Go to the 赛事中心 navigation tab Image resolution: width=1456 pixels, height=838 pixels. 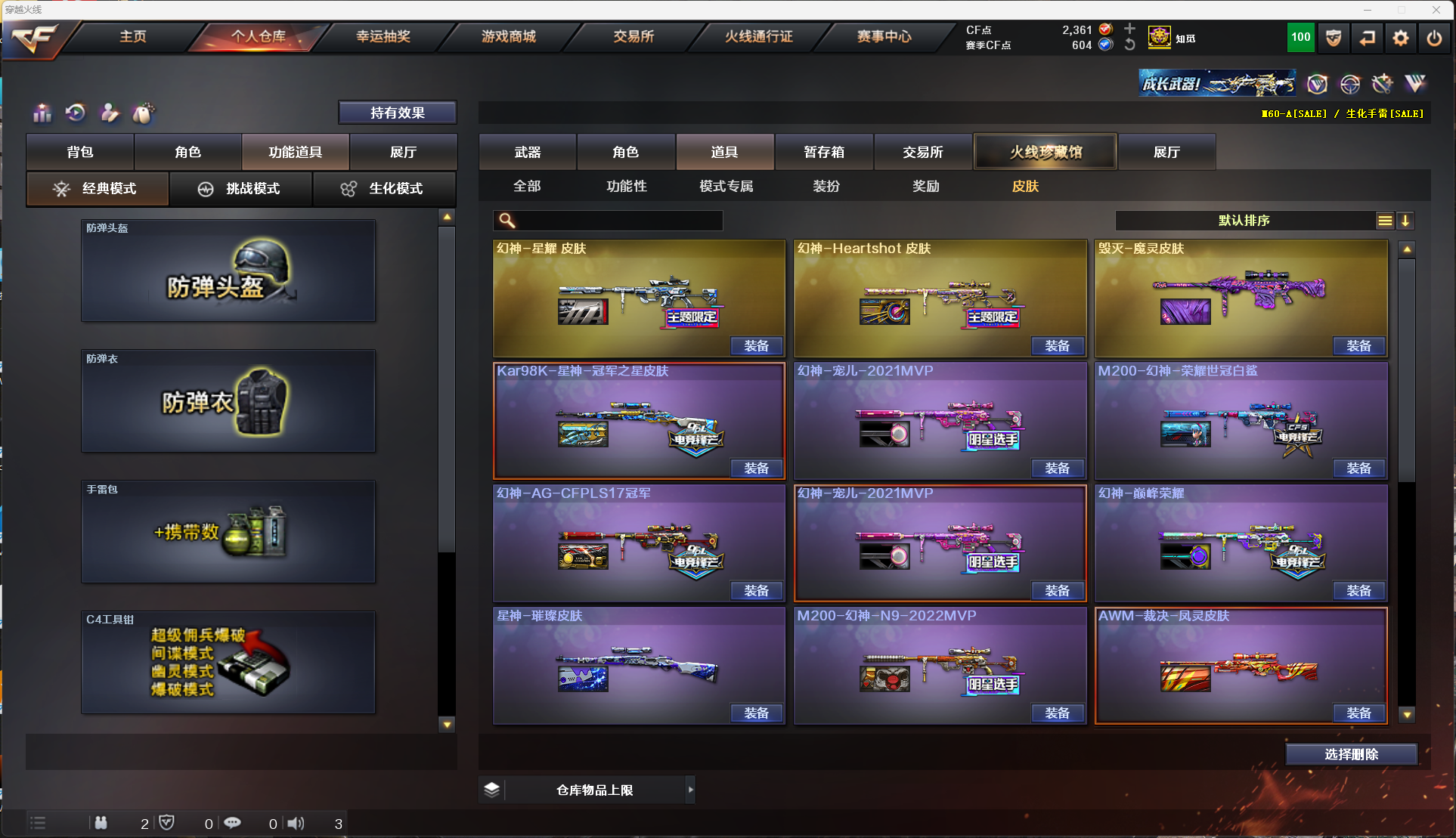(x=884, y=36)
